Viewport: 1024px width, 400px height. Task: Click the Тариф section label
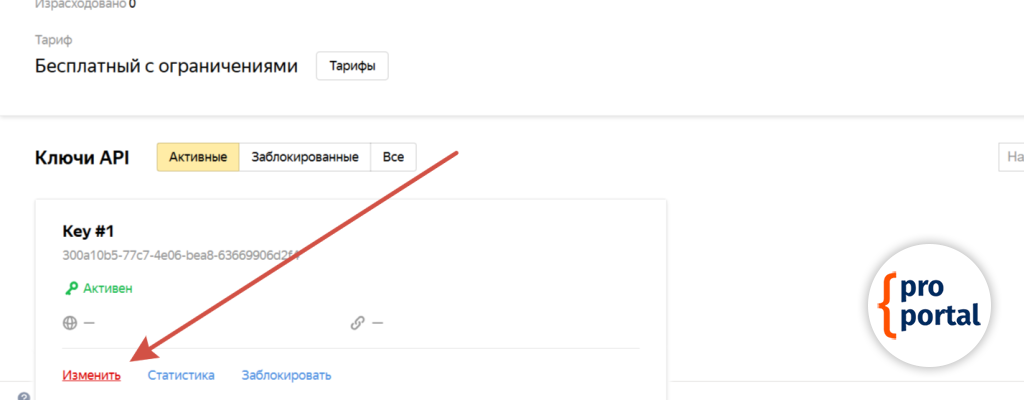coord(53,40)
